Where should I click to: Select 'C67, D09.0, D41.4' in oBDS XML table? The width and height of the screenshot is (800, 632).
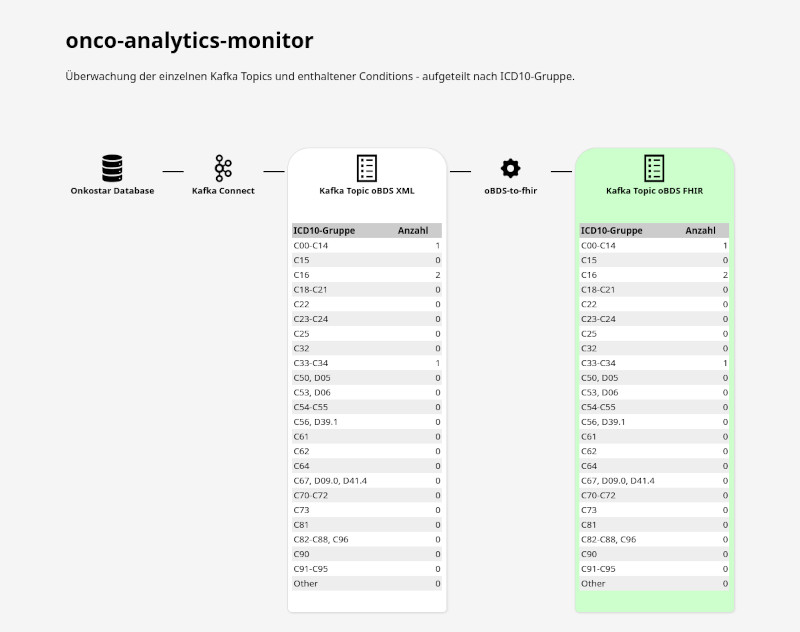click(x=367, y=481)
